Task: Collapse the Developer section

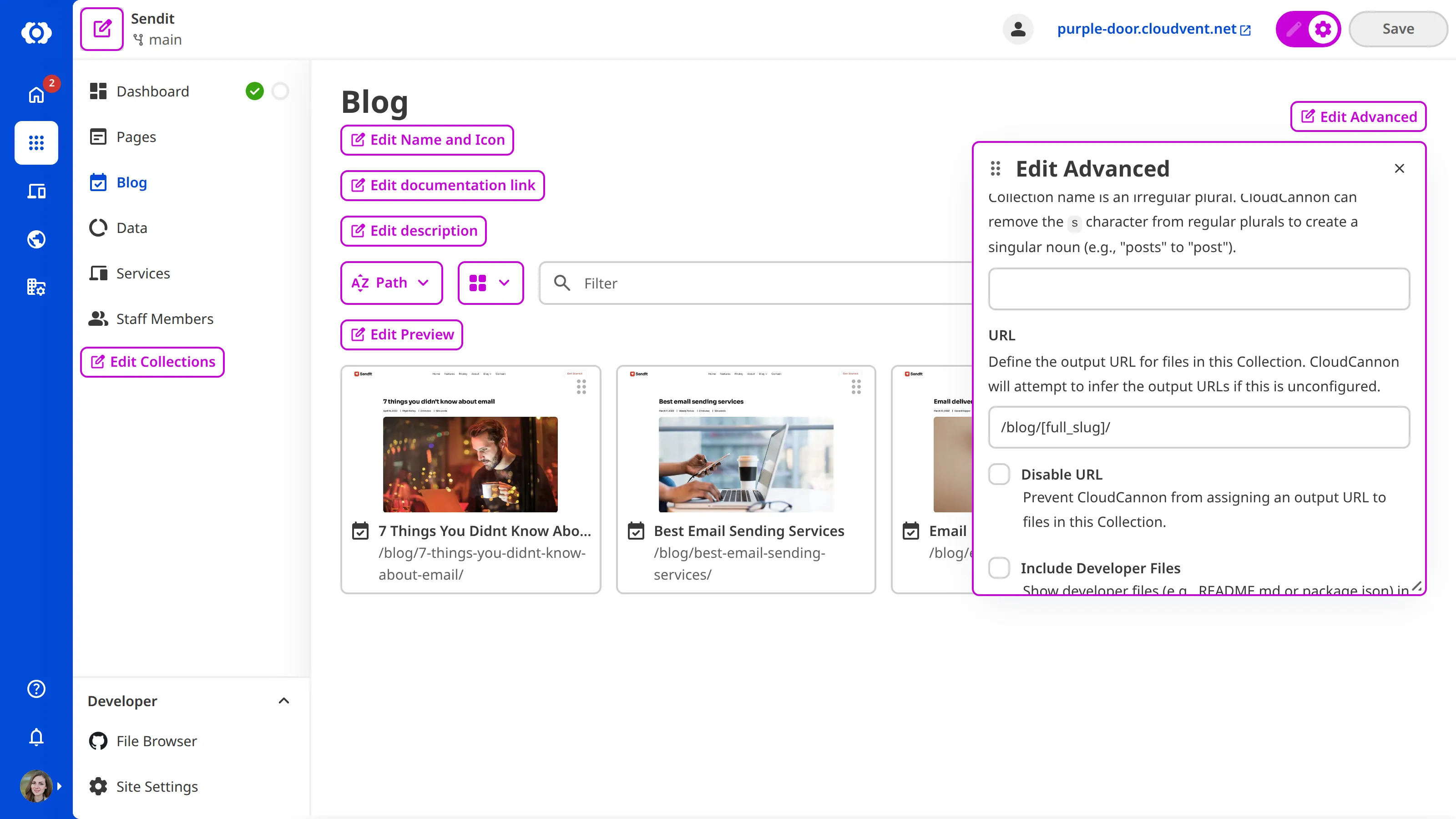Action: click(284, 700)
